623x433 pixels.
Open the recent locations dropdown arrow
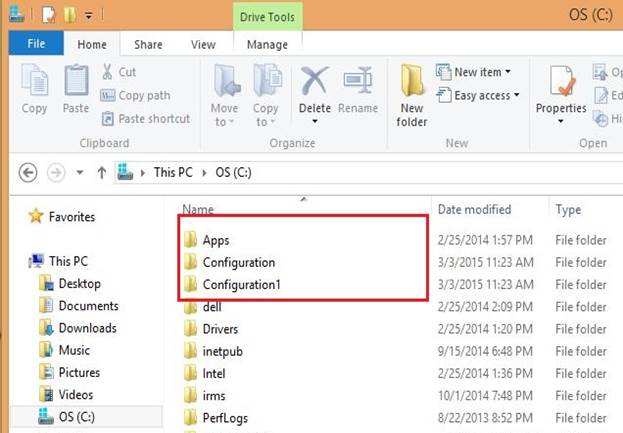80,173
